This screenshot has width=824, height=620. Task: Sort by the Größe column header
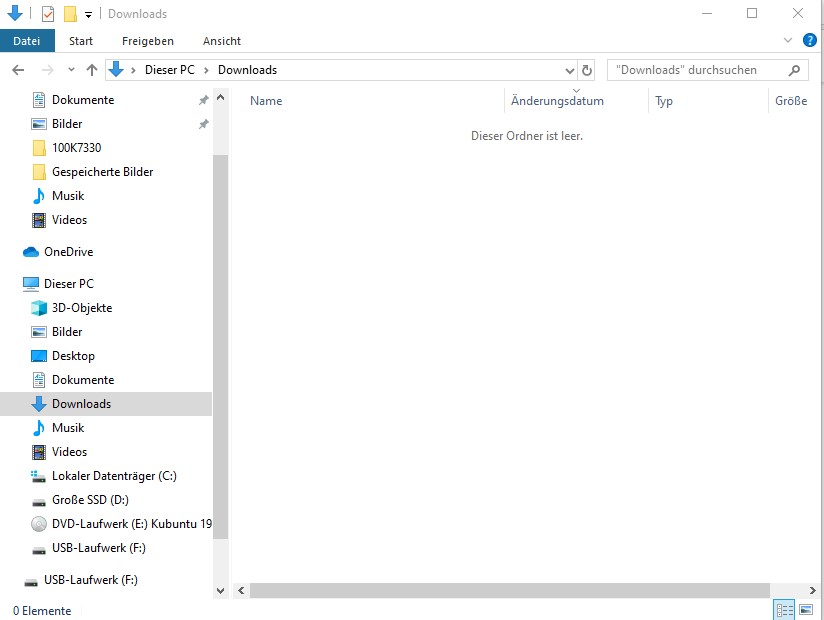click(x=791, y=101)
